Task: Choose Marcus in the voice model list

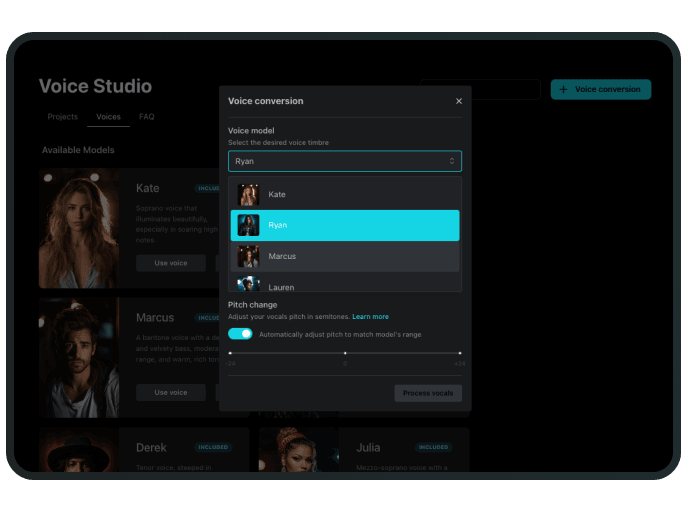Action: coord(345,257)
